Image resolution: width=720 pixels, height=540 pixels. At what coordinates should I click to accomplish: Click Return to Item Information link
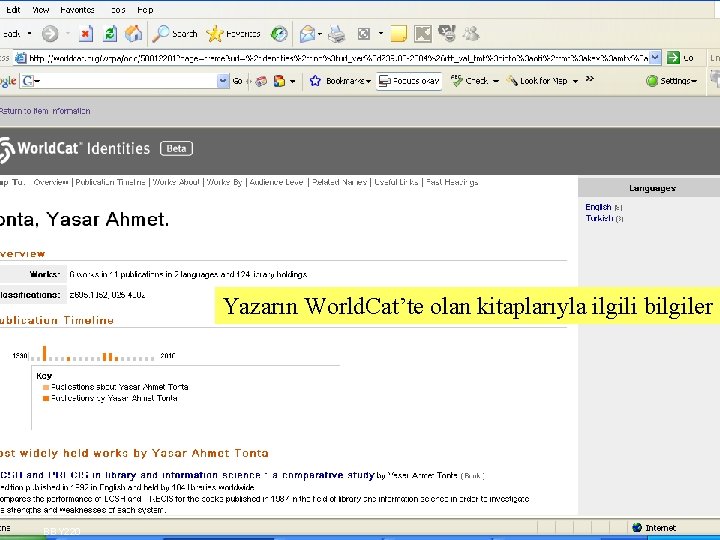pyautogui.click(x=45, y=111)
